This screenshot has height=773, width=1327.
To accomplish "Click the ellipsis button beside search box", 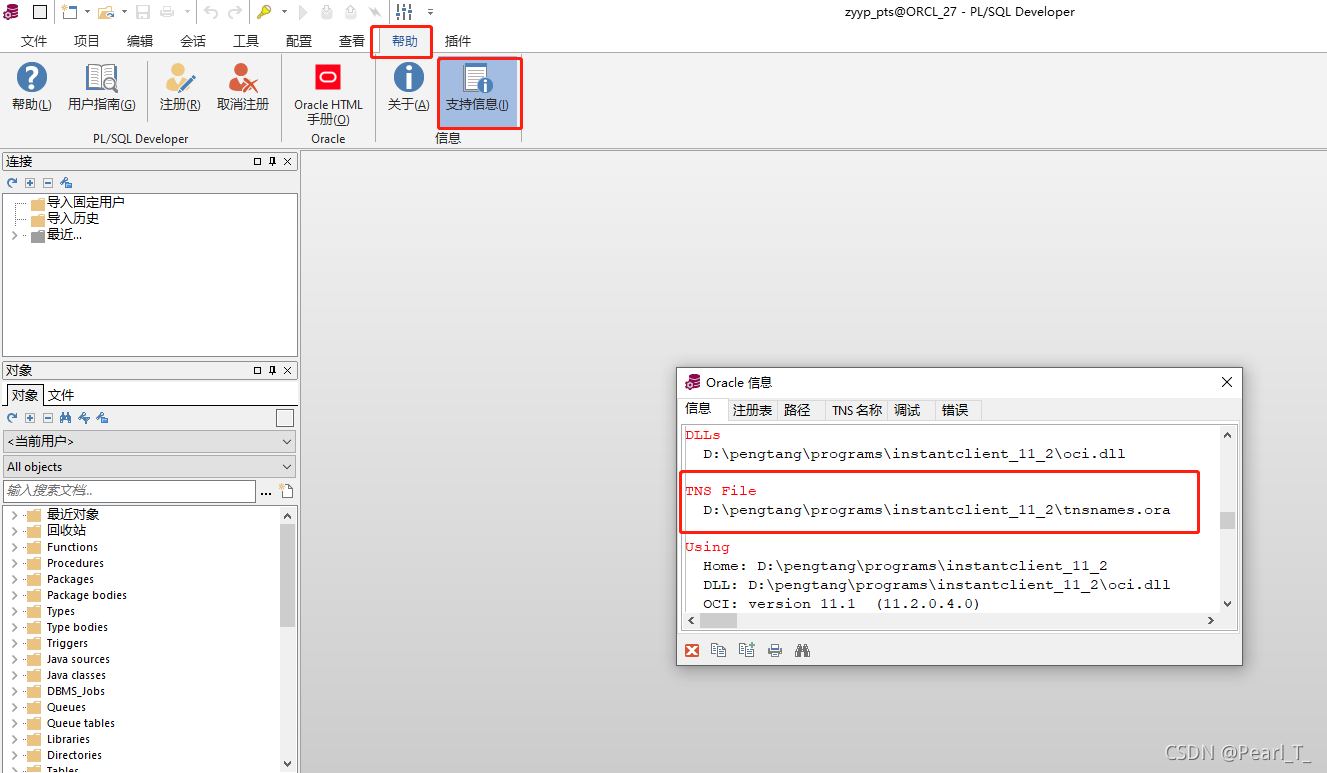I will pos(266,492).
